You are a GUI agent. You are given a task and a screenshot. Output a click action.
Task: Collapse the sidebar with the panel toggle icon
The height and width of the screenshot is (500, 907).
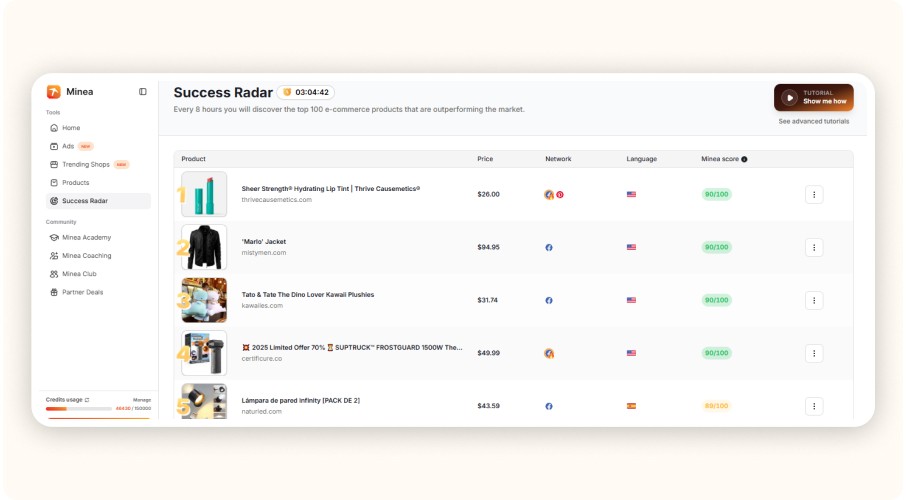click(x=143, y=91)
